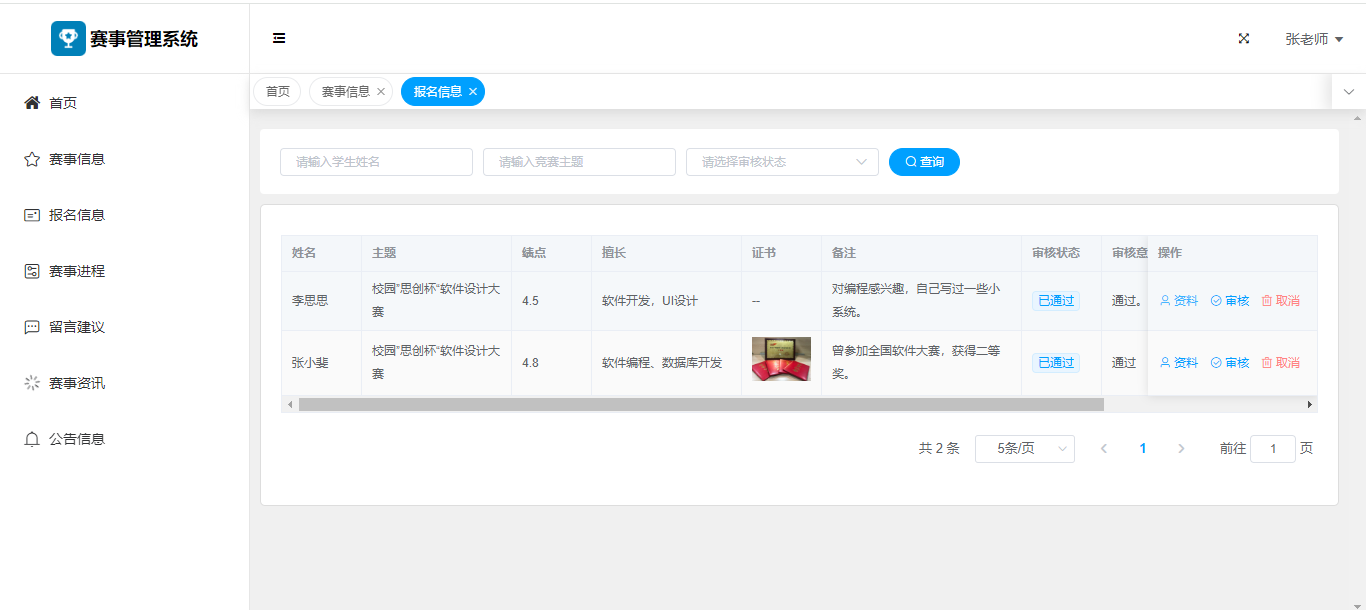Click 审核 for 李思思's row

[x=1230, y=301]
